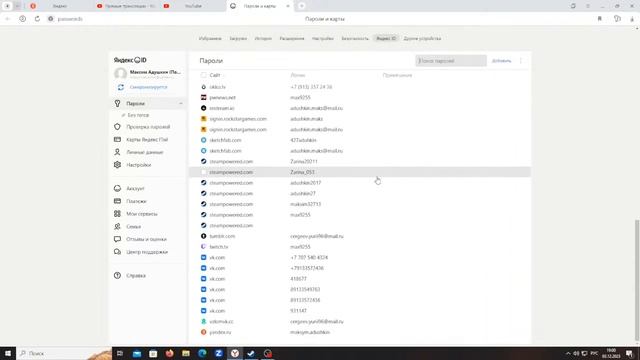Open Firefox from the taskbar
Image resolution: width=640 pixels, height=360 pixels.
pyautogui.click(x=169, y=353)
